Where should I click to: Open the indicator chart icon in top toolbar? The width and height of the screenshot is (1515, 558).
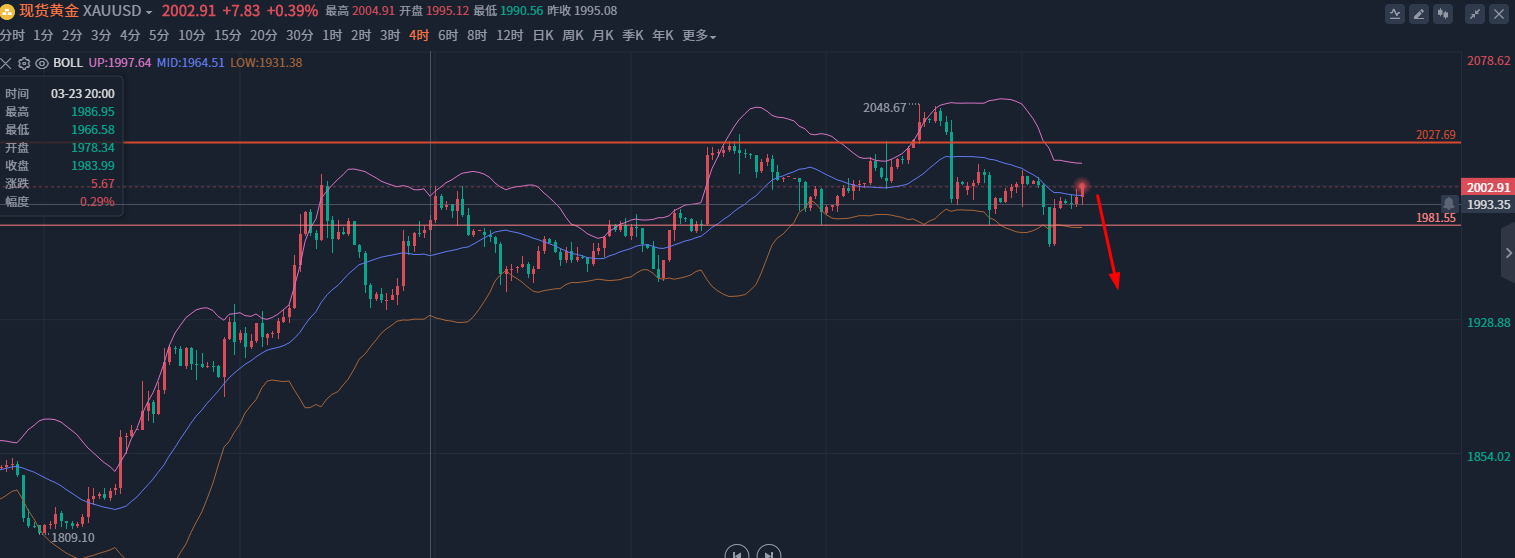coord(1395,14)
